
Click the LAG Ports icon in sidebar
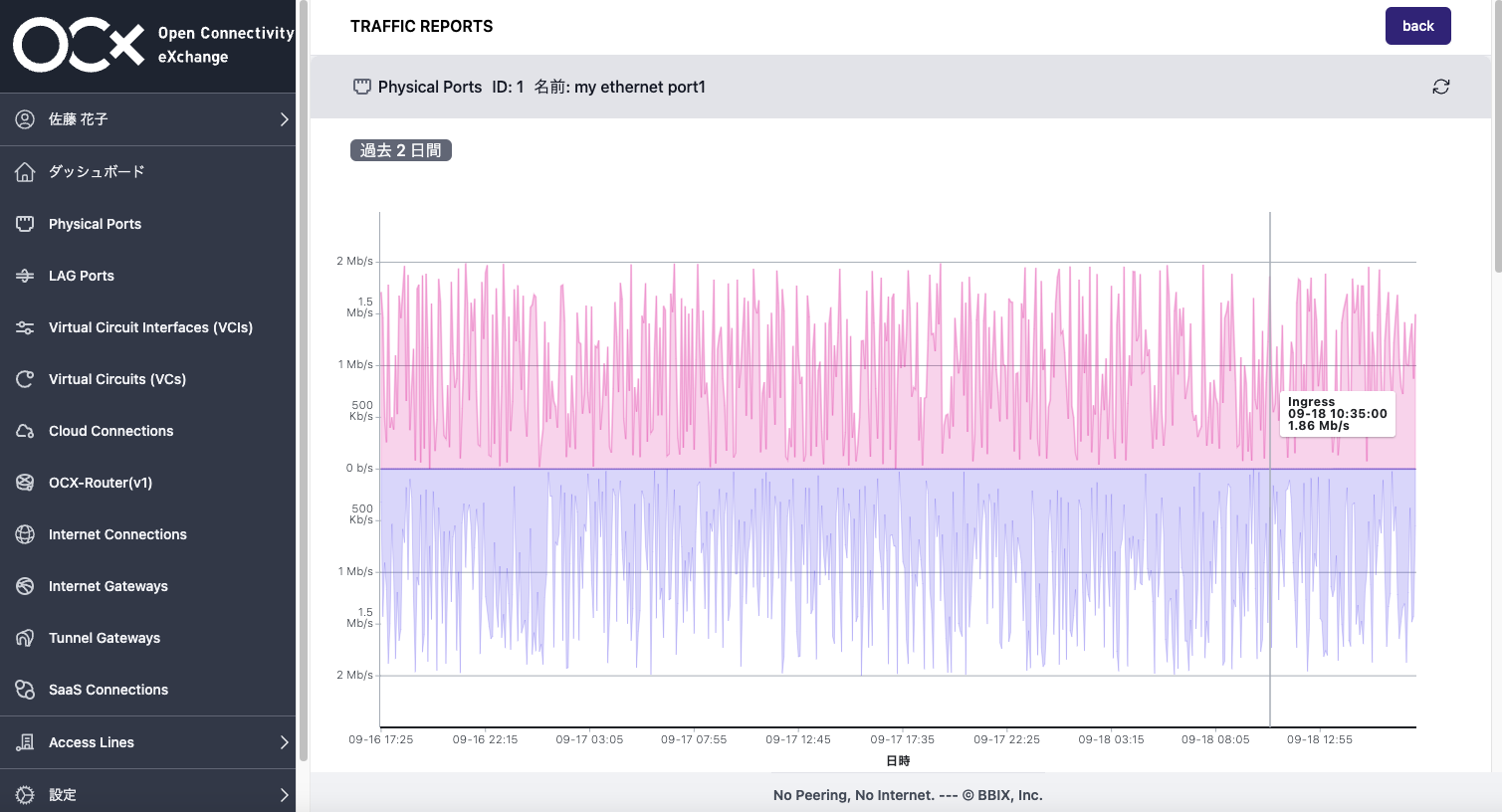pyautogui.click(x=25, y=276)
